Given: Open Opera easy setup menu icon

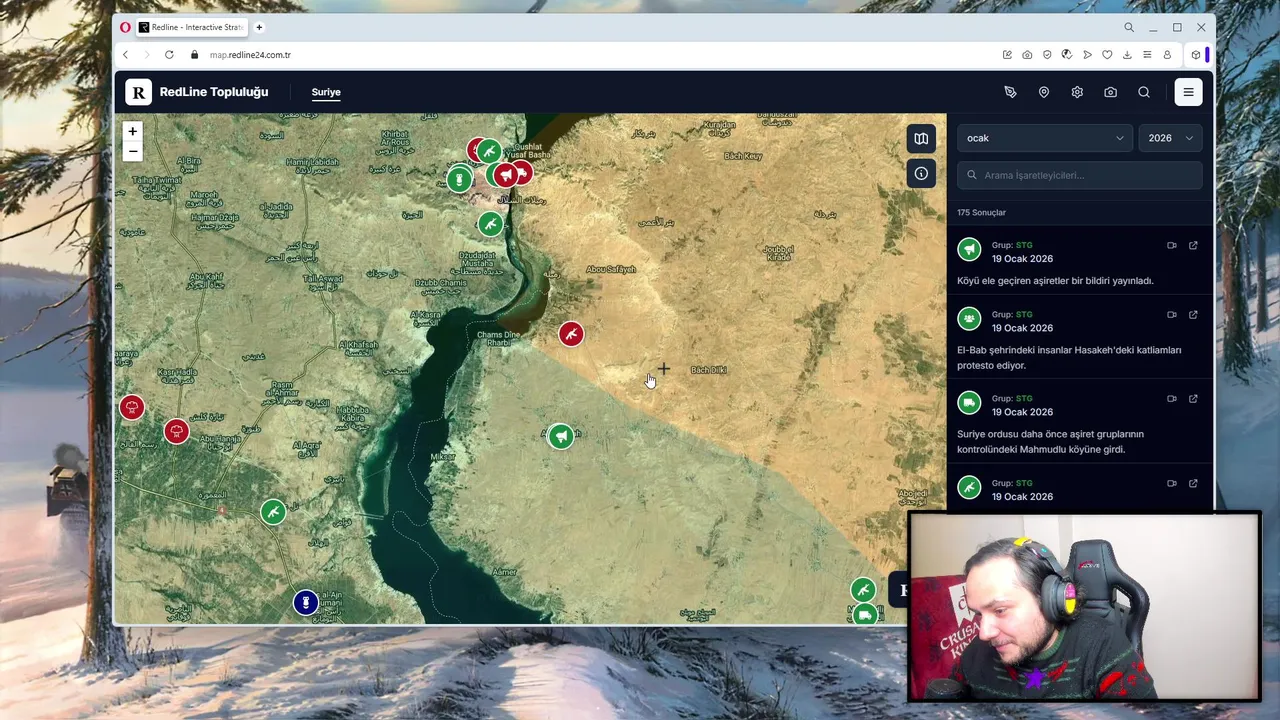Looking at the screenshot, I should coord(1147,55).
